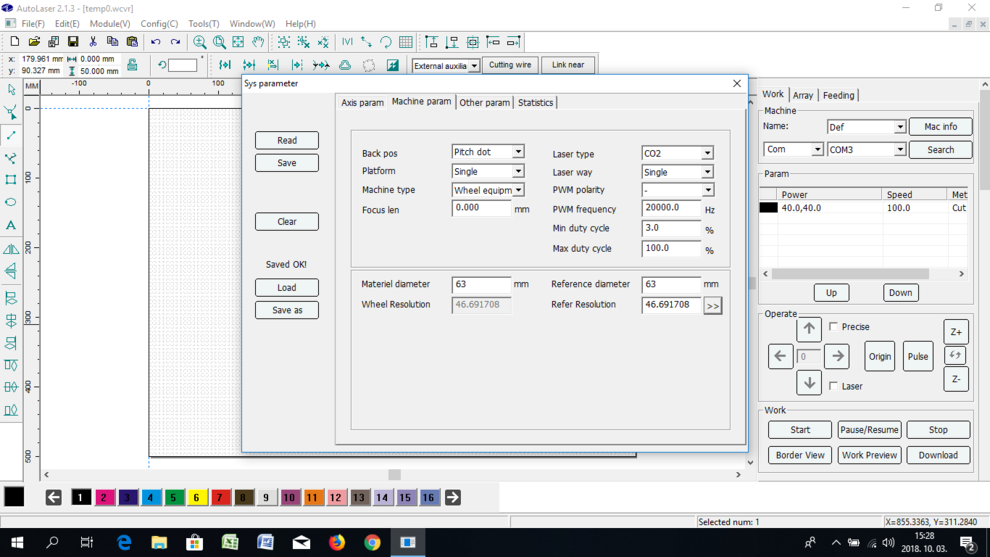Select the Pan hand tool

(258, 42)
